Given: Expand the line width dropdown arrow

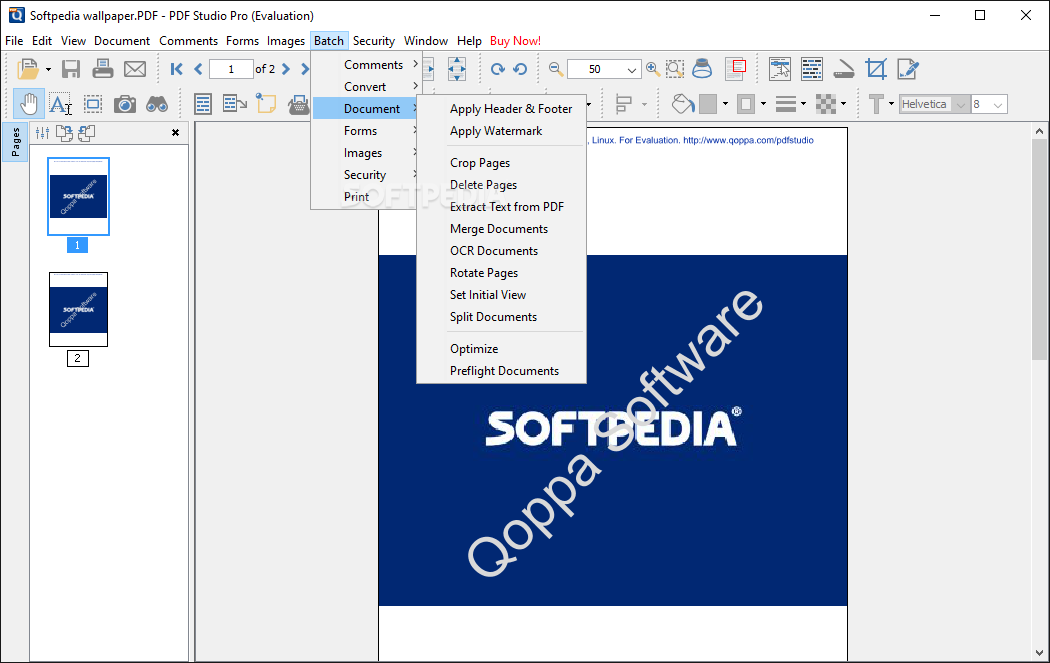Looking at the screenshot, I should tap(804, 104).
